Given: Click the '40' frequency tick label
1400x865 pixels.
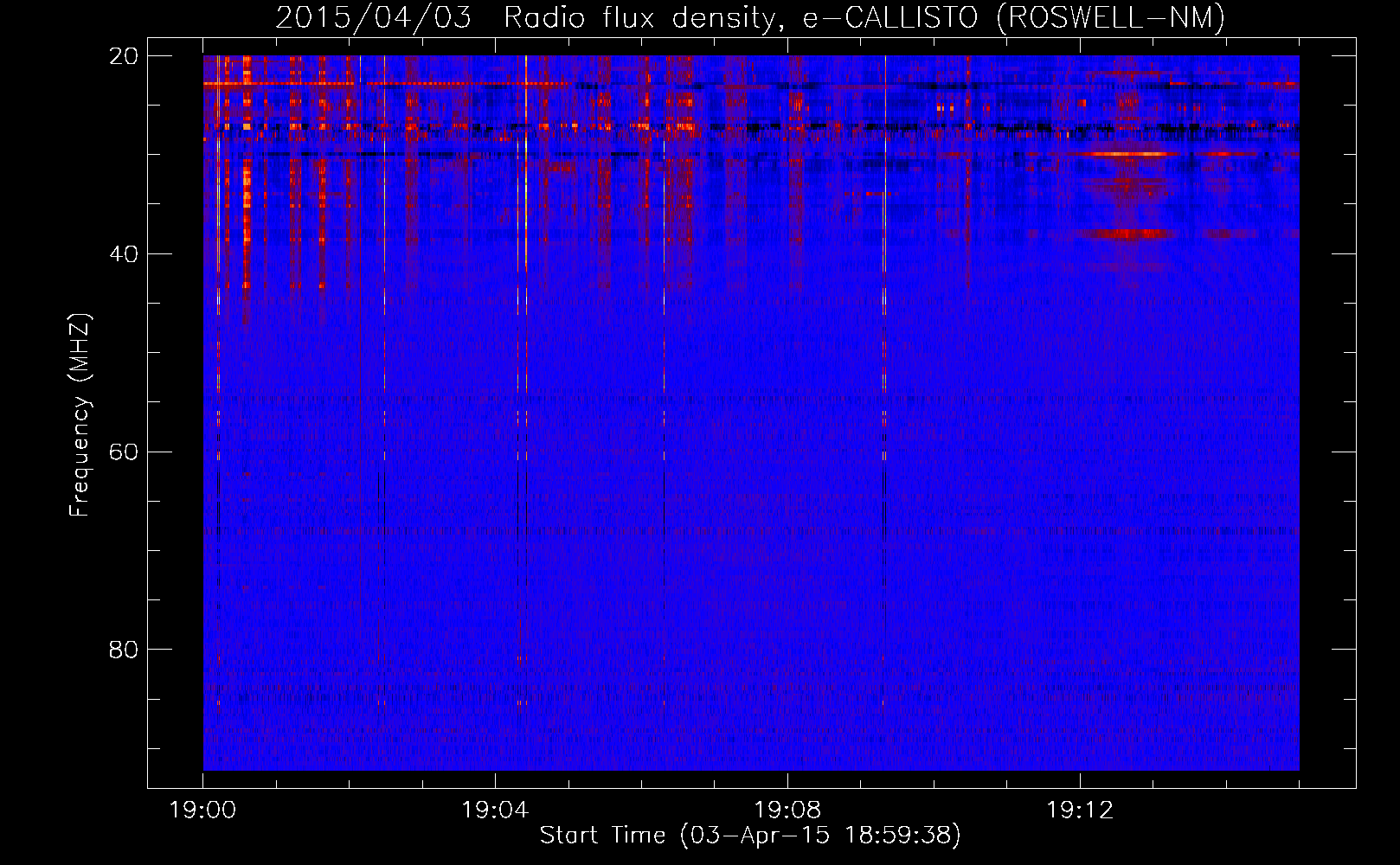Looking at the screenshot, I should [x=124, y=254].
